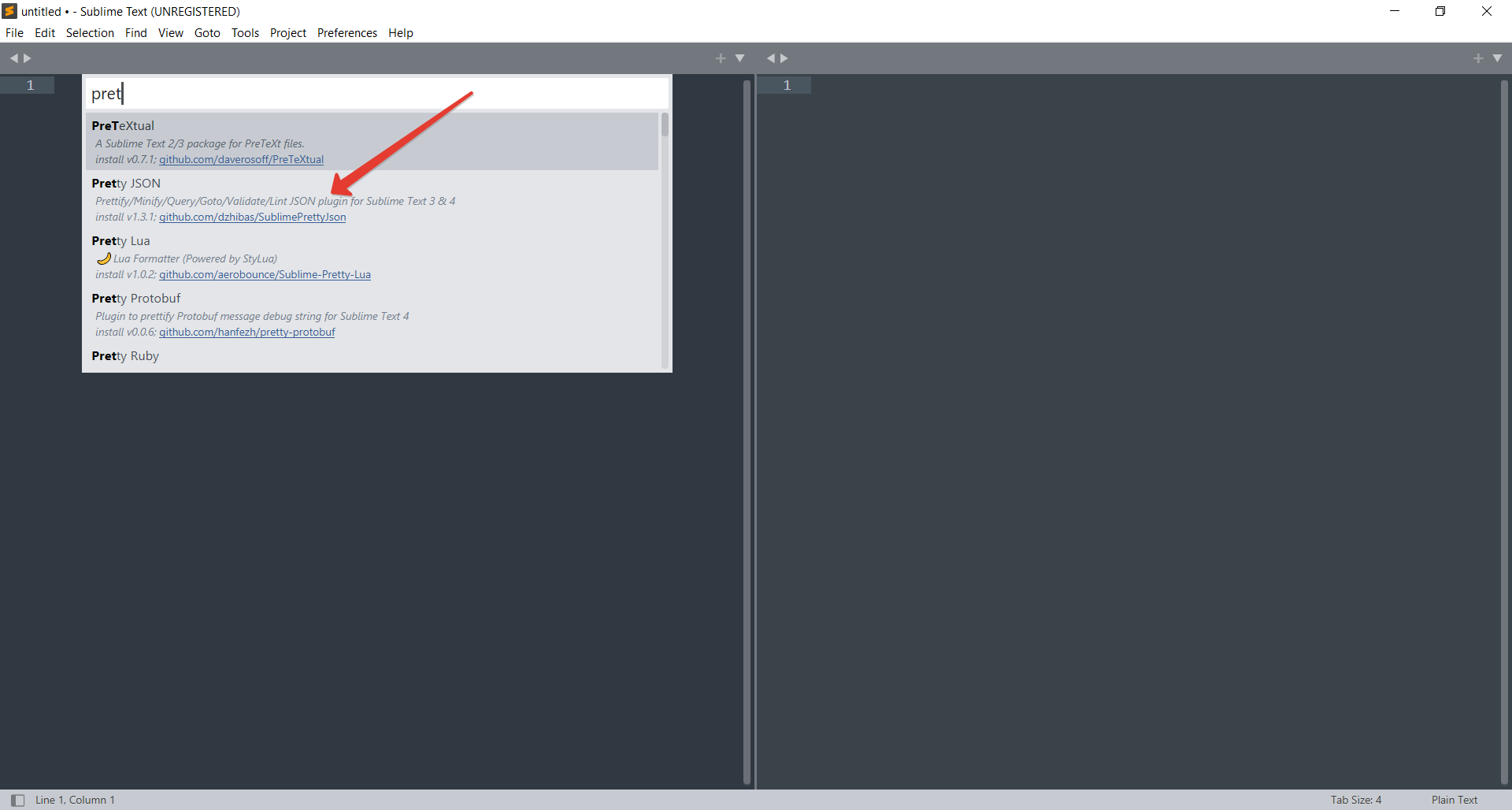1512x810 pixels.
Task: Toggle the side bar from status bar icon
Action: (17, 800)
